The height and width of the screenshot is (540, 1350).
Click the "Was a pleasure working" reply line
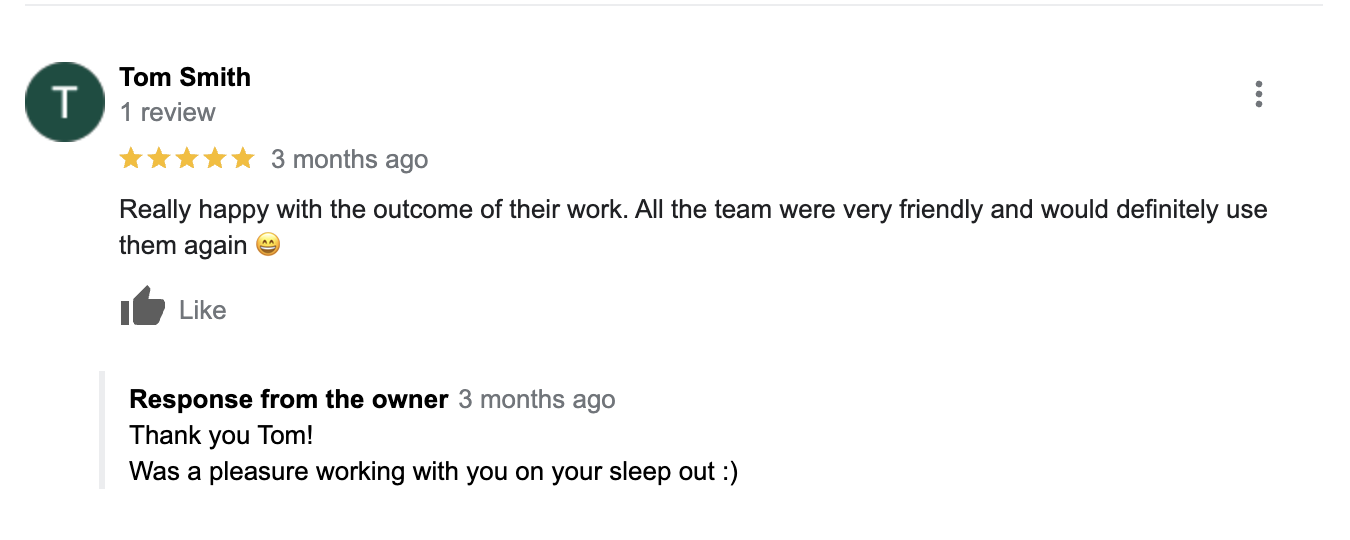coord(433,471)
